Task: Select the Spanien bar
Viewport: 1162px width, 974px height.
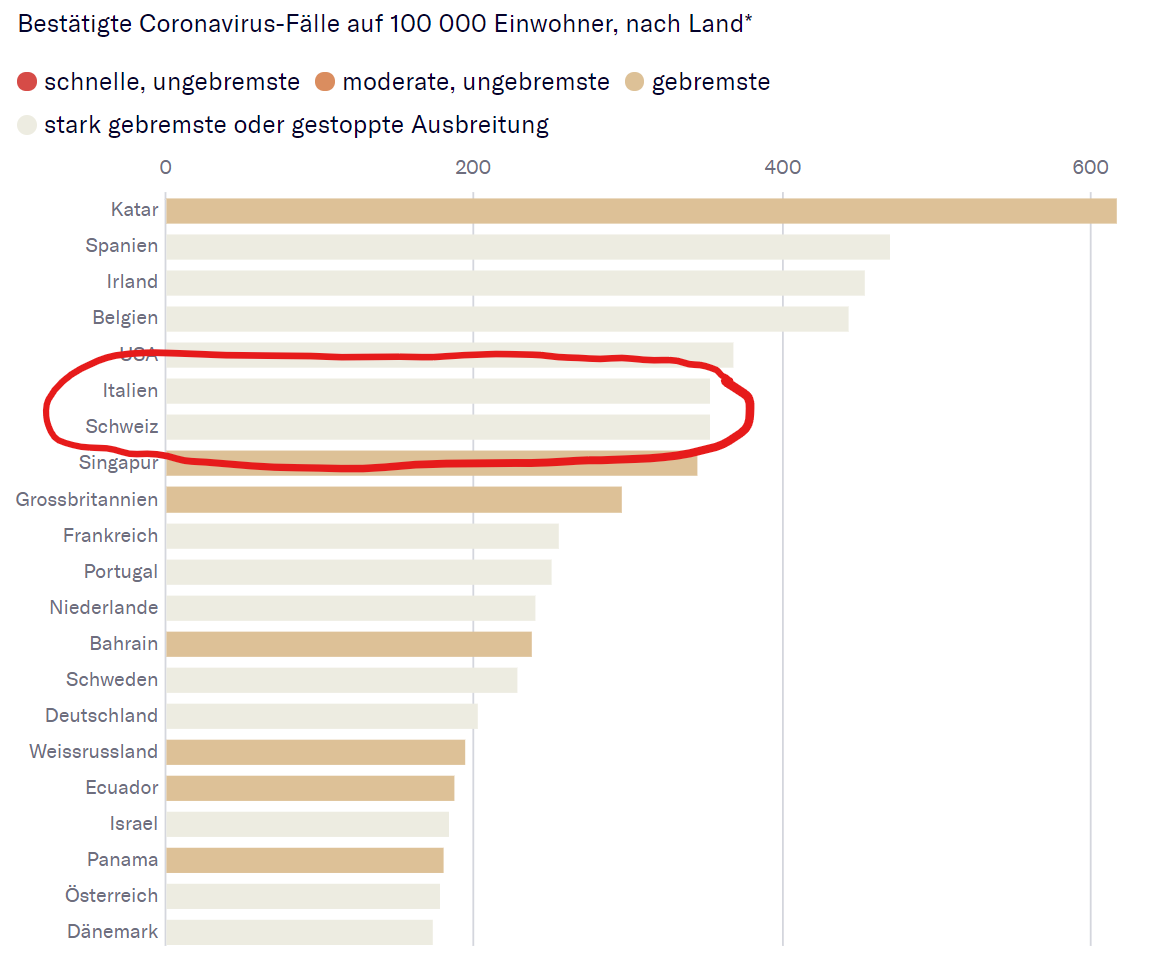Action: point(527,246)
